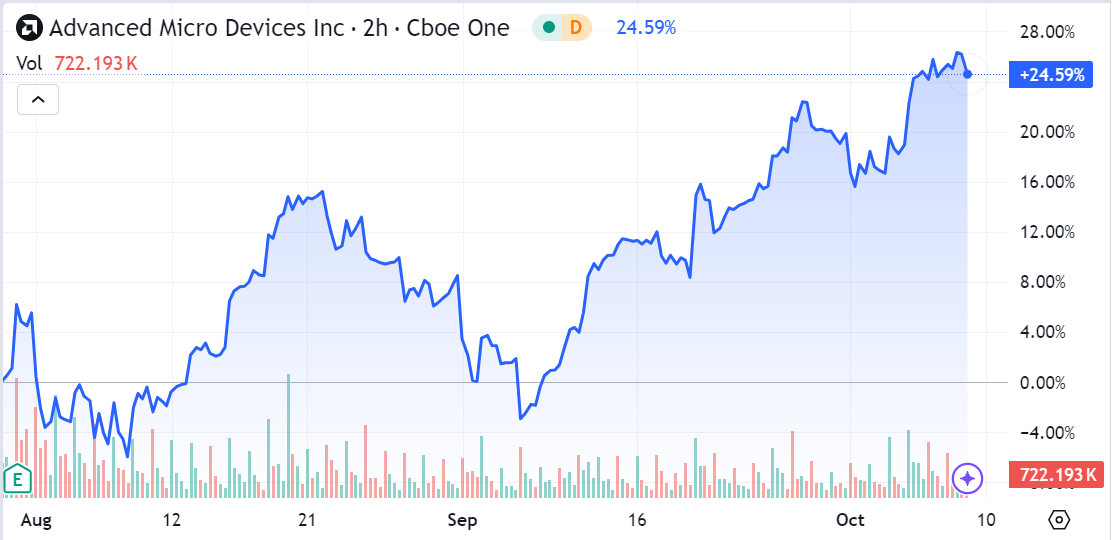1112x540 pixels.
Task: Click the orange D delayed-data badge
Action: pyautogui.click(x=576, y=28)
